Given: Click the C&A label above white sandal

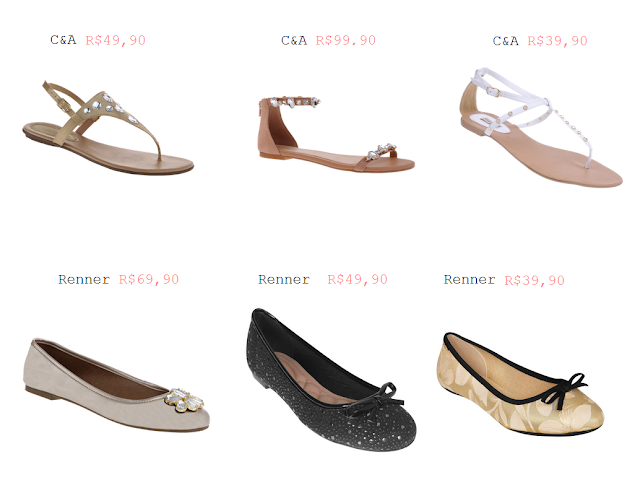Looking at the screenshot, I should (505, 41).
